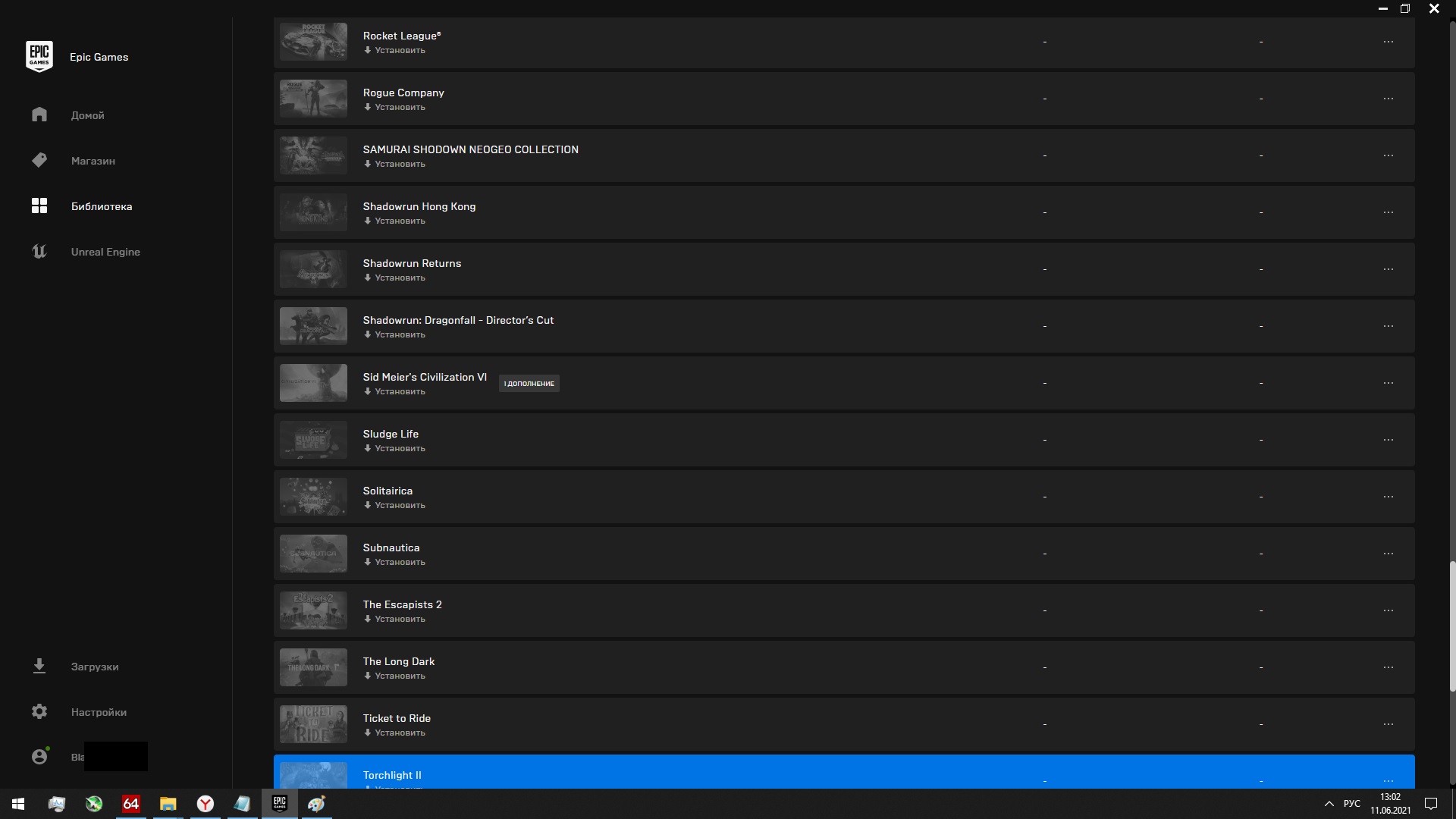1456x819 pixels.
Task: Go to the Загрузки menu item
Action: pyautogui.click(x=95, y=667)
